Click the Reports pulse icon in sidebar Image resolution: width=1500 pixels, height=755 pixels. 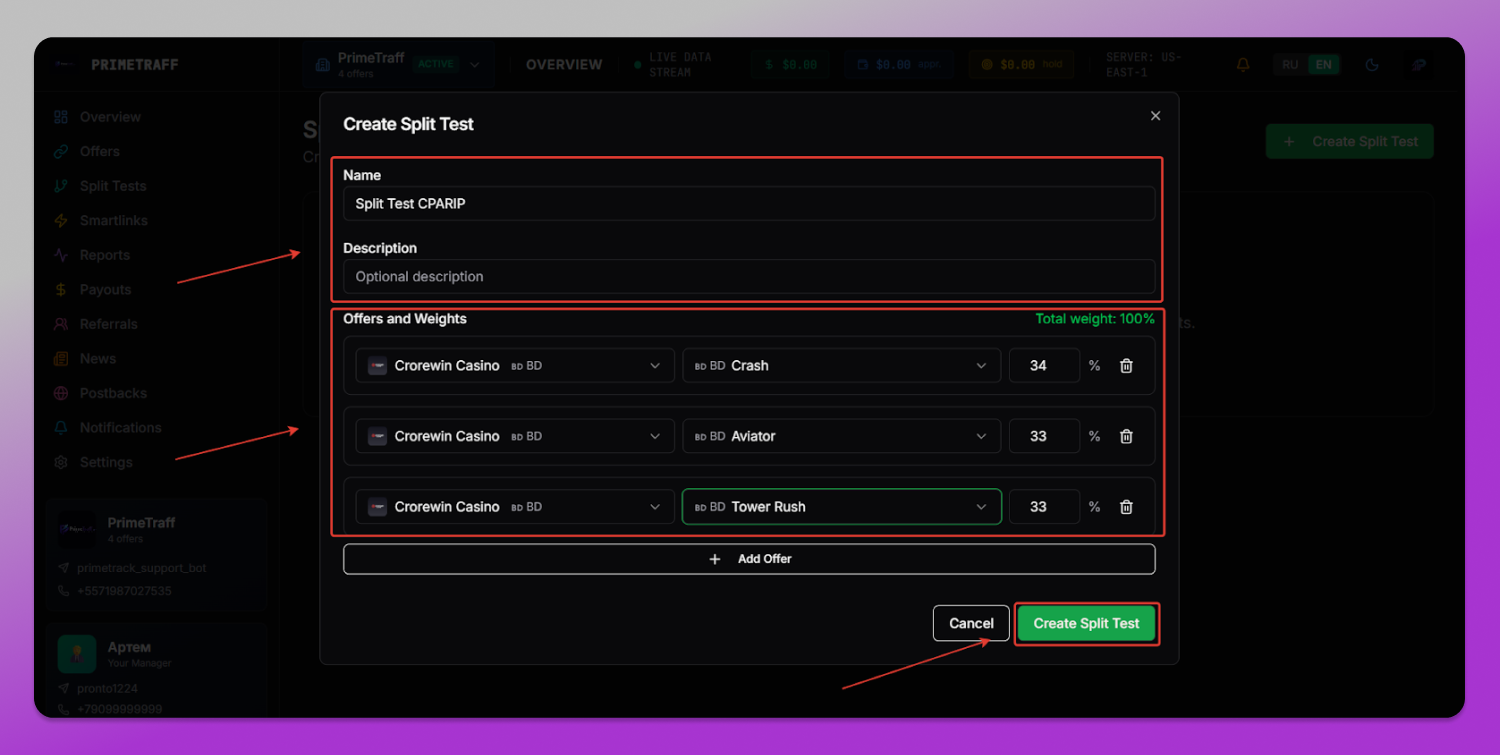(x=62, y=255)
